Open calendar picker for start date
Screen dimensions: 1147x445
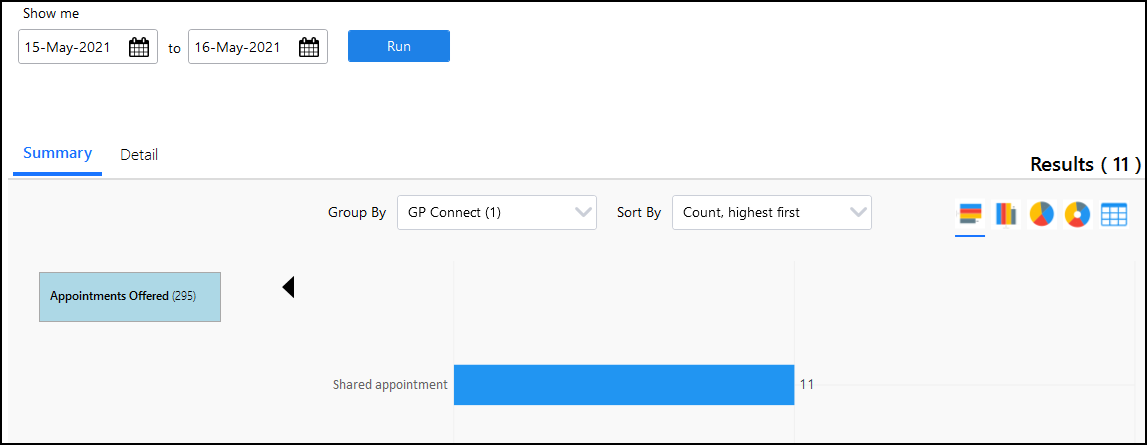tap(139, 47)
